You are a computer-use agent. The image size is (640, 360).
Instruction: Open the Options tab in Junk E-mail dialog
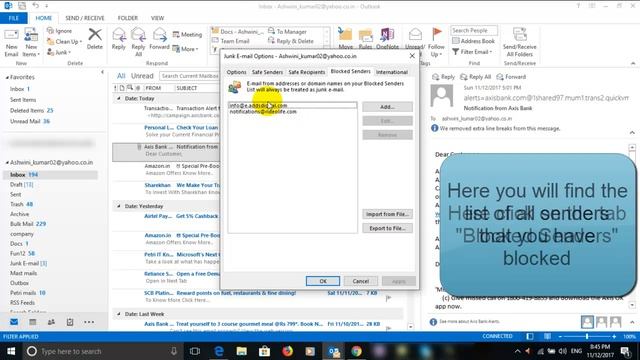(x=236, y=72)
